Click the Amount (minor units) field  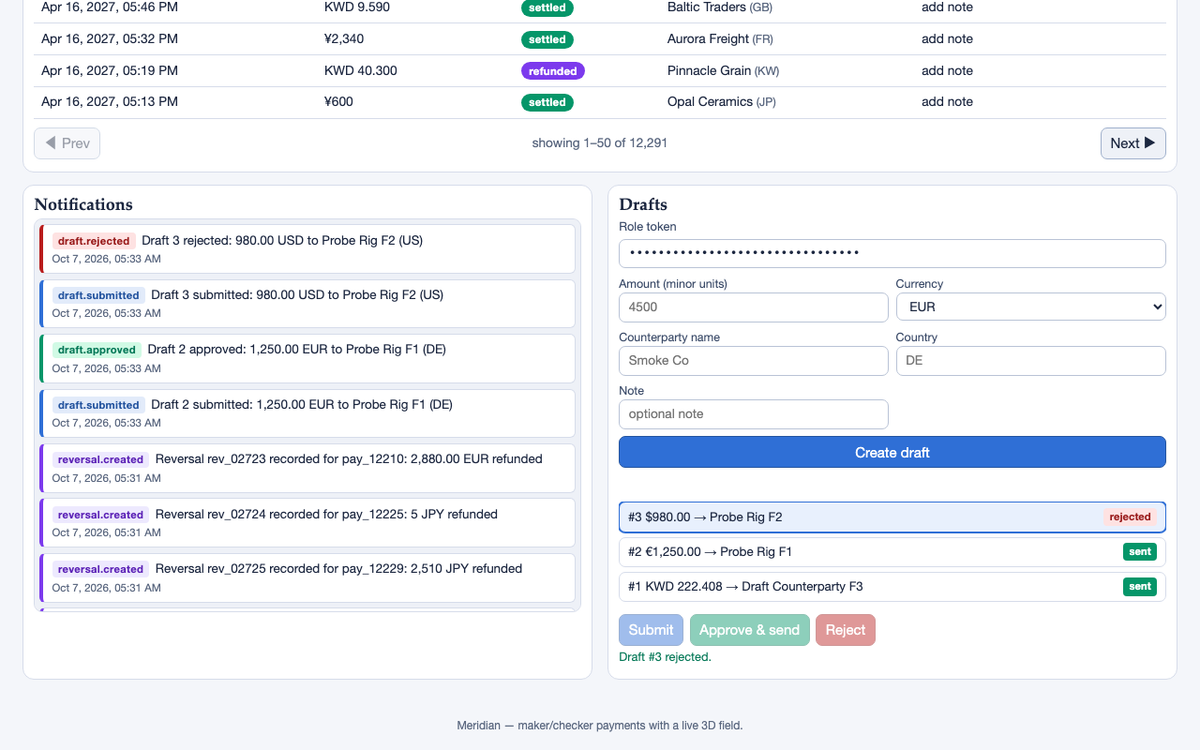tap(753, 307)
